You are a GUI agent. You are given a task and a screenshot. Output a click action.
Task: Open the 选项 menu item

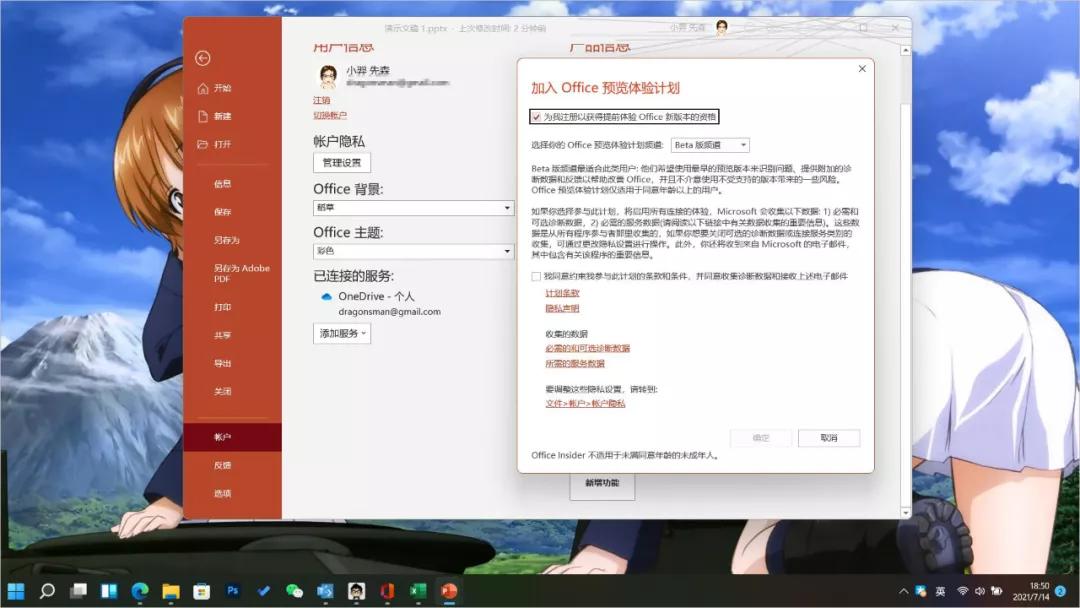tap(221, 495)
